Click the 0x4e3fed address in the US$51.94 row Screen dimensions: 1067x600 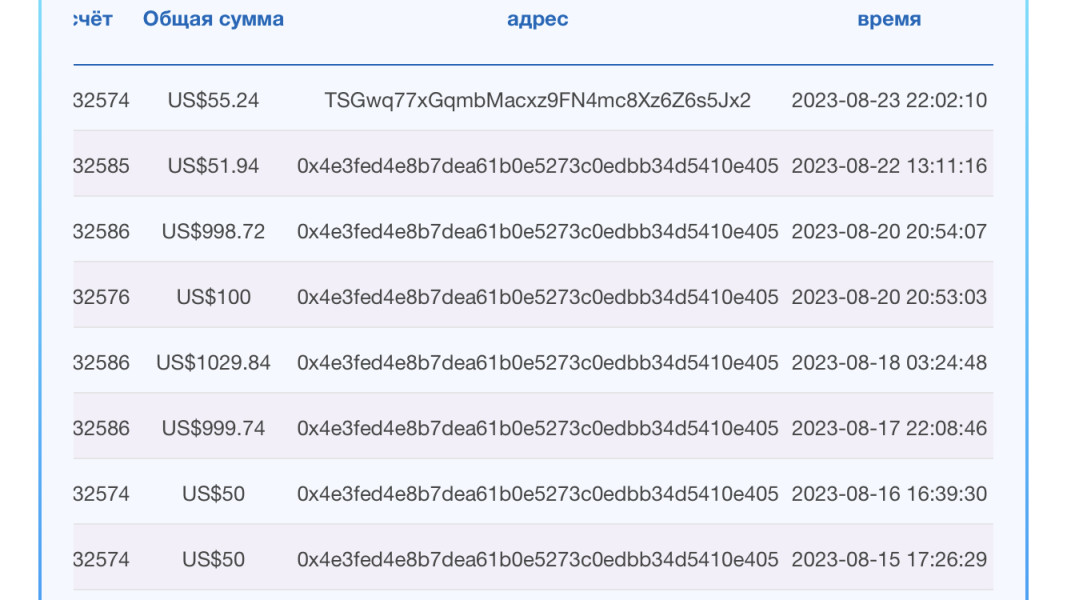click(x=537, y=166)
